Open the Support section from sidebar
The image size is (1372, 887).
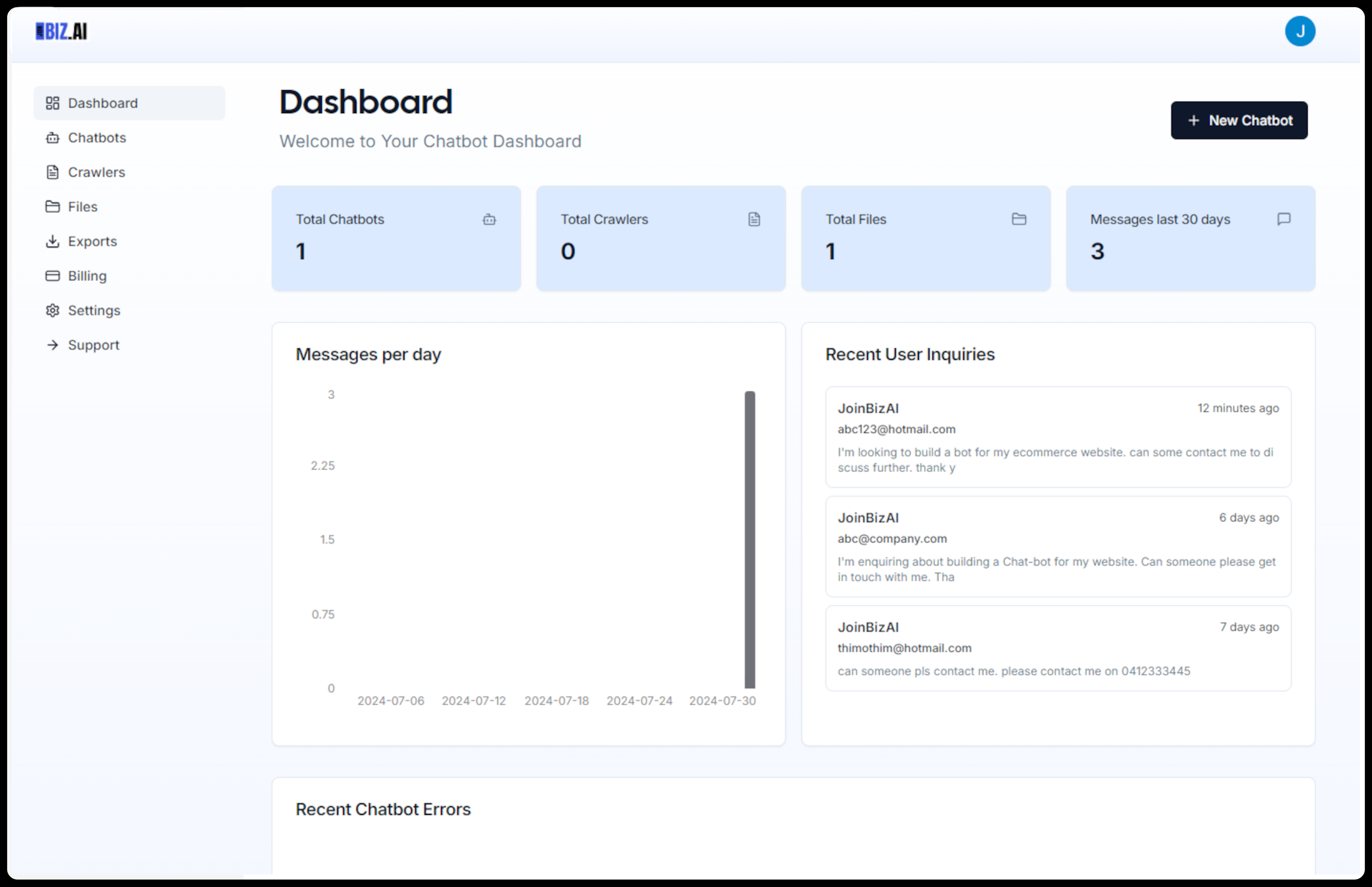click(93, 345)
